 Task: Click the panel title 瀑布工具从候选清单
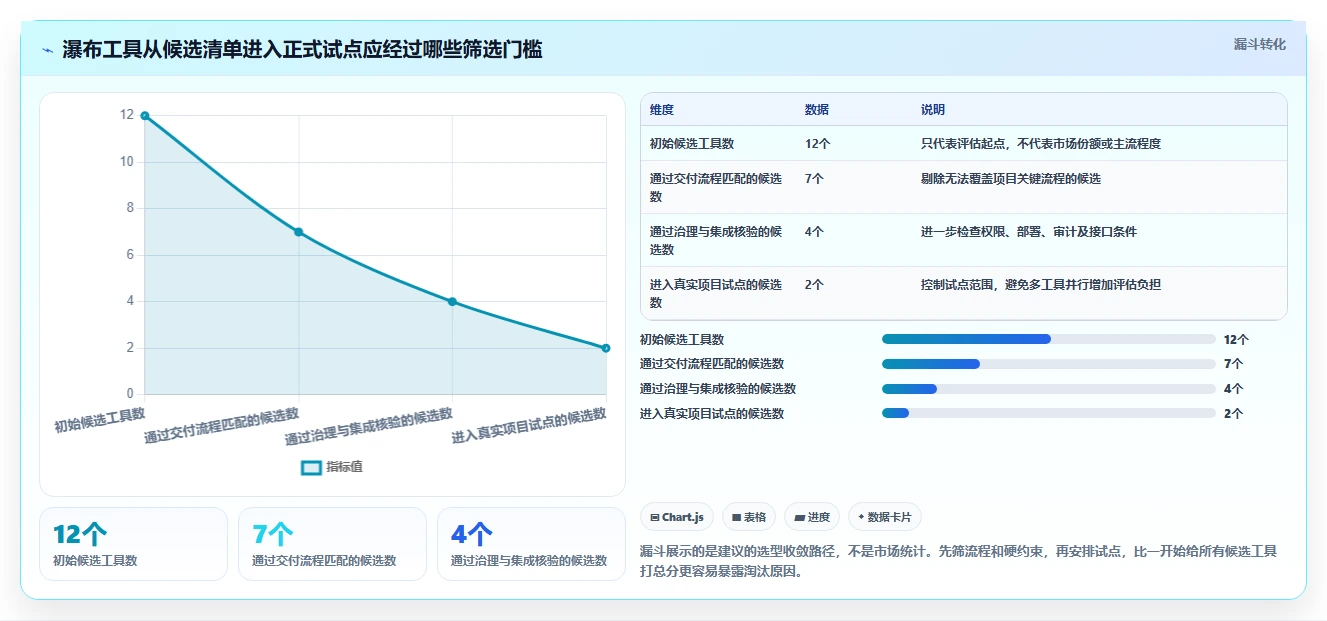(302, 50)
